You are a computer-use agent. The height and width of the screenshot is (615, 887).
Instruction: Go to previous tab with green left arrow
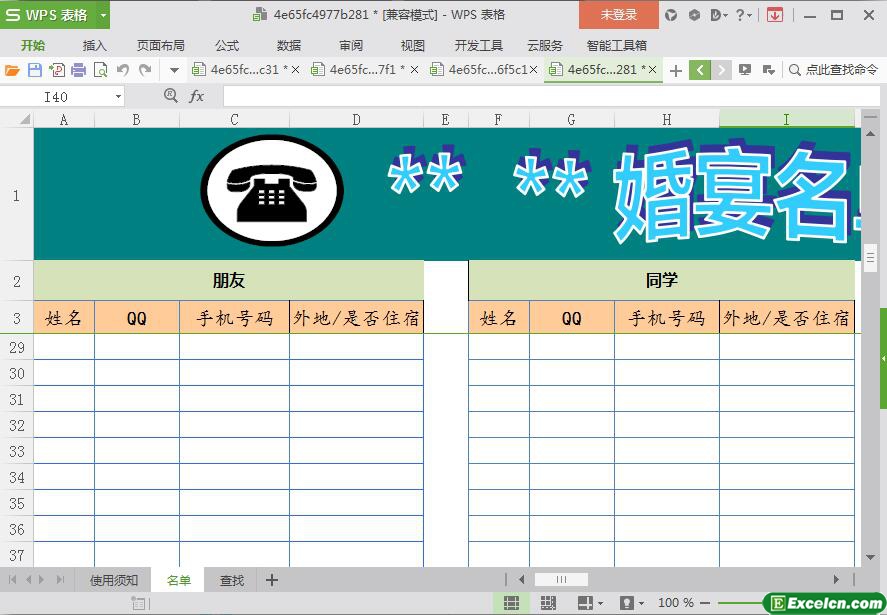coord(700,70)
